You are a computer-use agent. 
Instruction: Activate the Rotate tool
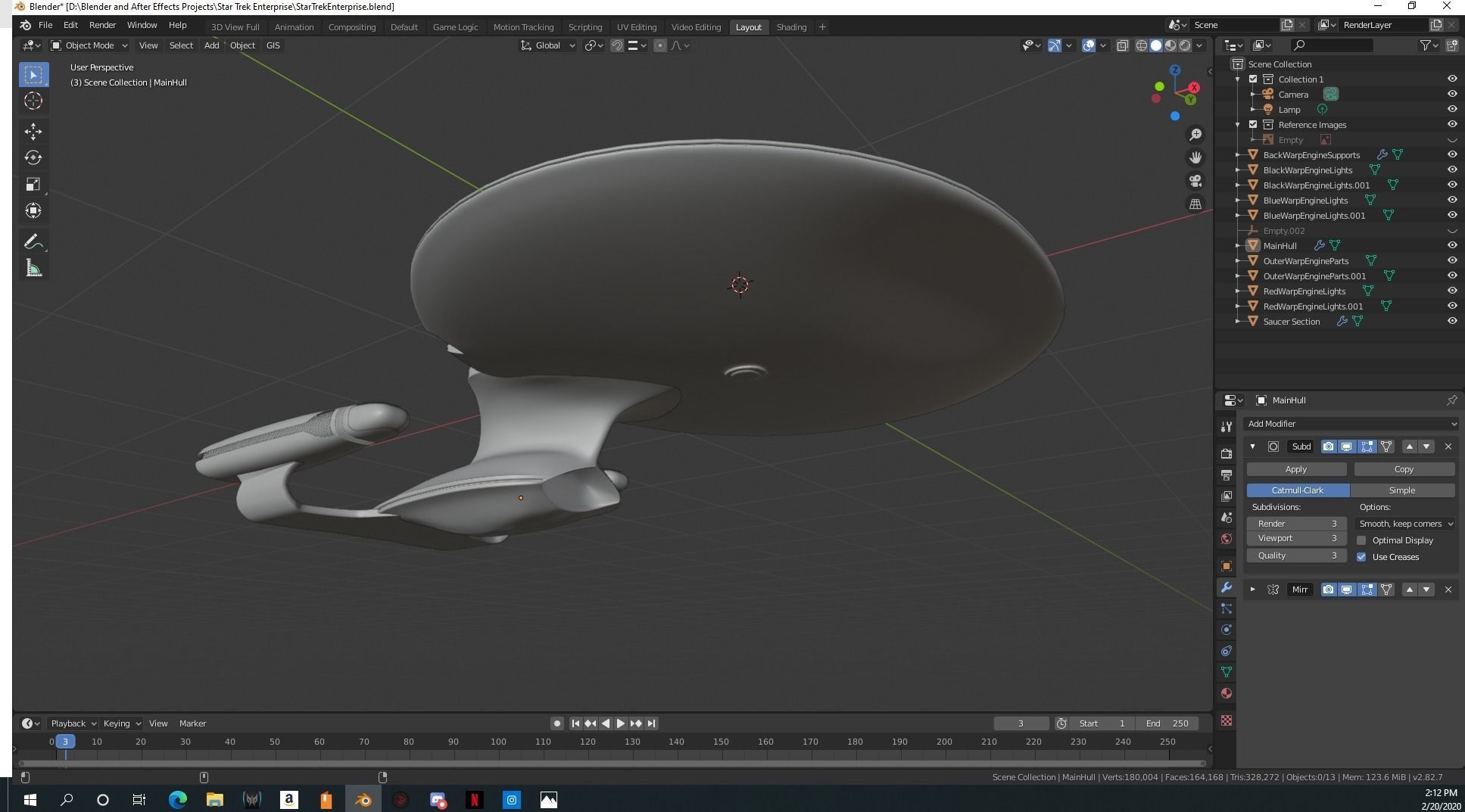[x=33, y=157]
